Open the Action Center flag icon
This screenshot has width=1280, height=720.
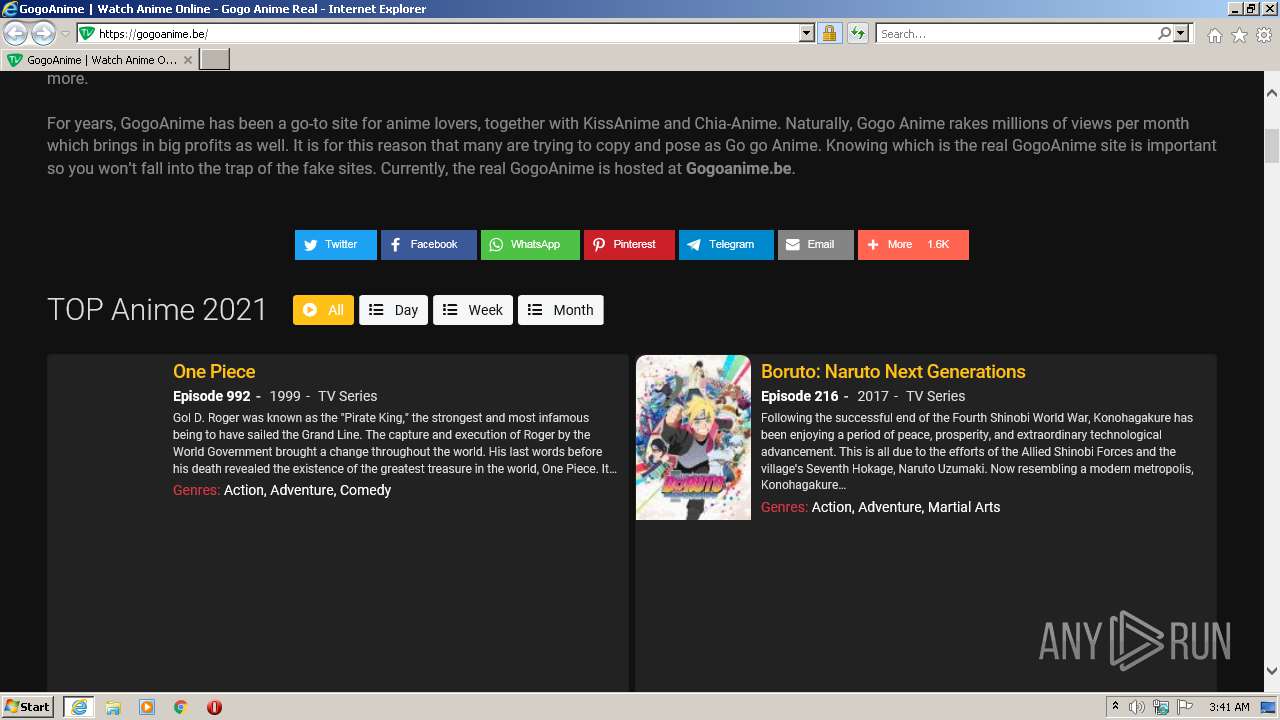(x=1183, y=707)
